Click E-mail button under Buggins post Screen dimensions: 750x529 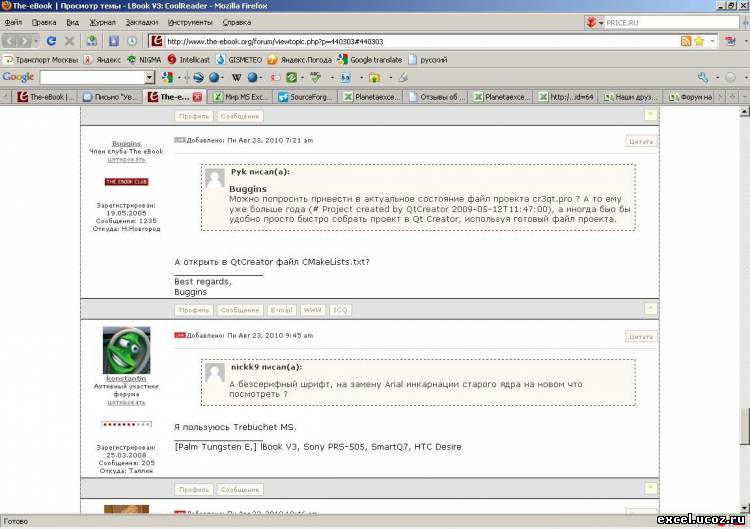[281, 310]
